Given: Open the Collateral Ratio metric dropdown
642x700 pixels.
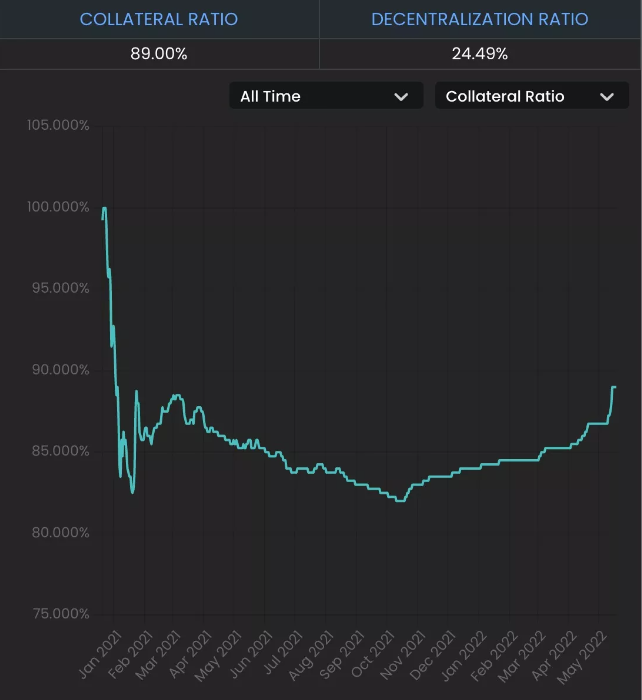Looking at the screenshot, I should click(532, 96).
